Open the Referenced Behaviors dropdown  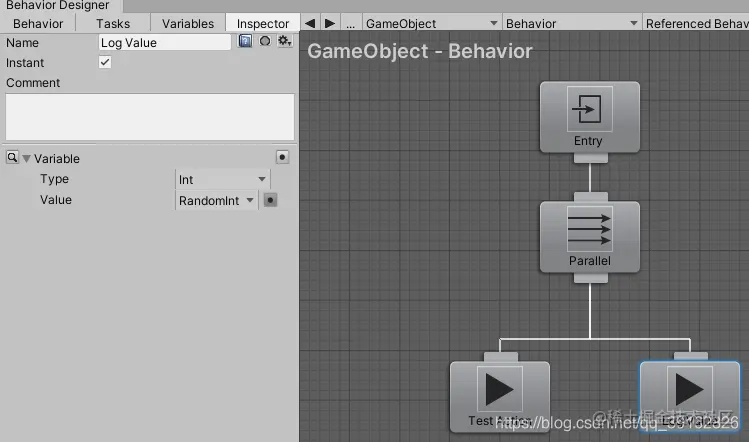coord(696,23)
